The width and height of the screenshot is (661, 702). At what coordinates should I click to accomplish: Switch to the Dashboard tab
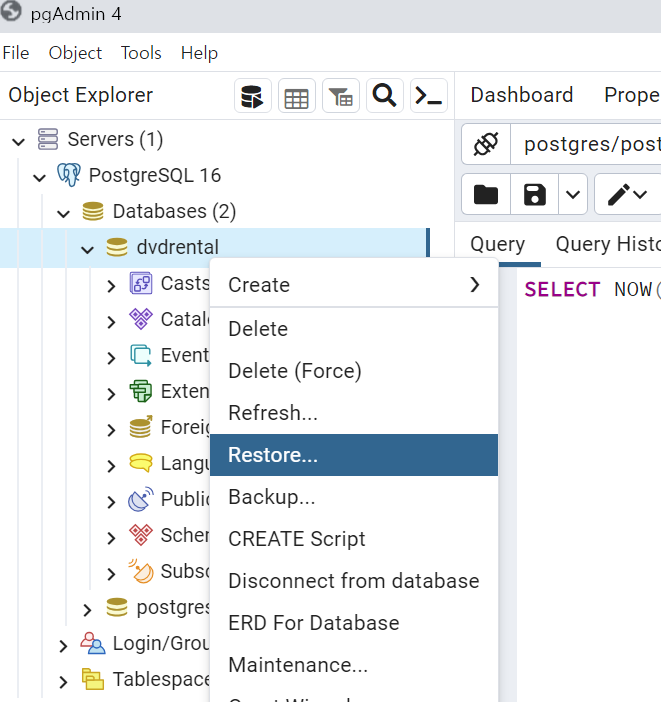[x=522, y=95]
